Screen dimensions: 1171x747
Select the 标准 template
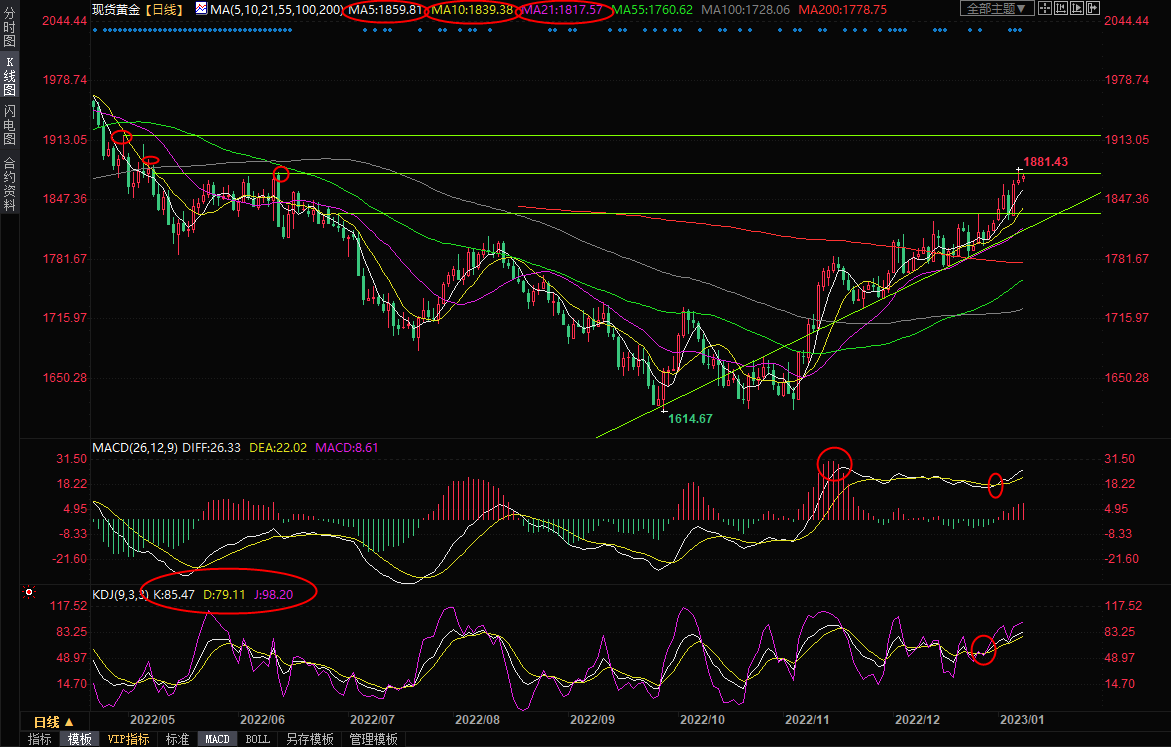[x=177, y=739]
